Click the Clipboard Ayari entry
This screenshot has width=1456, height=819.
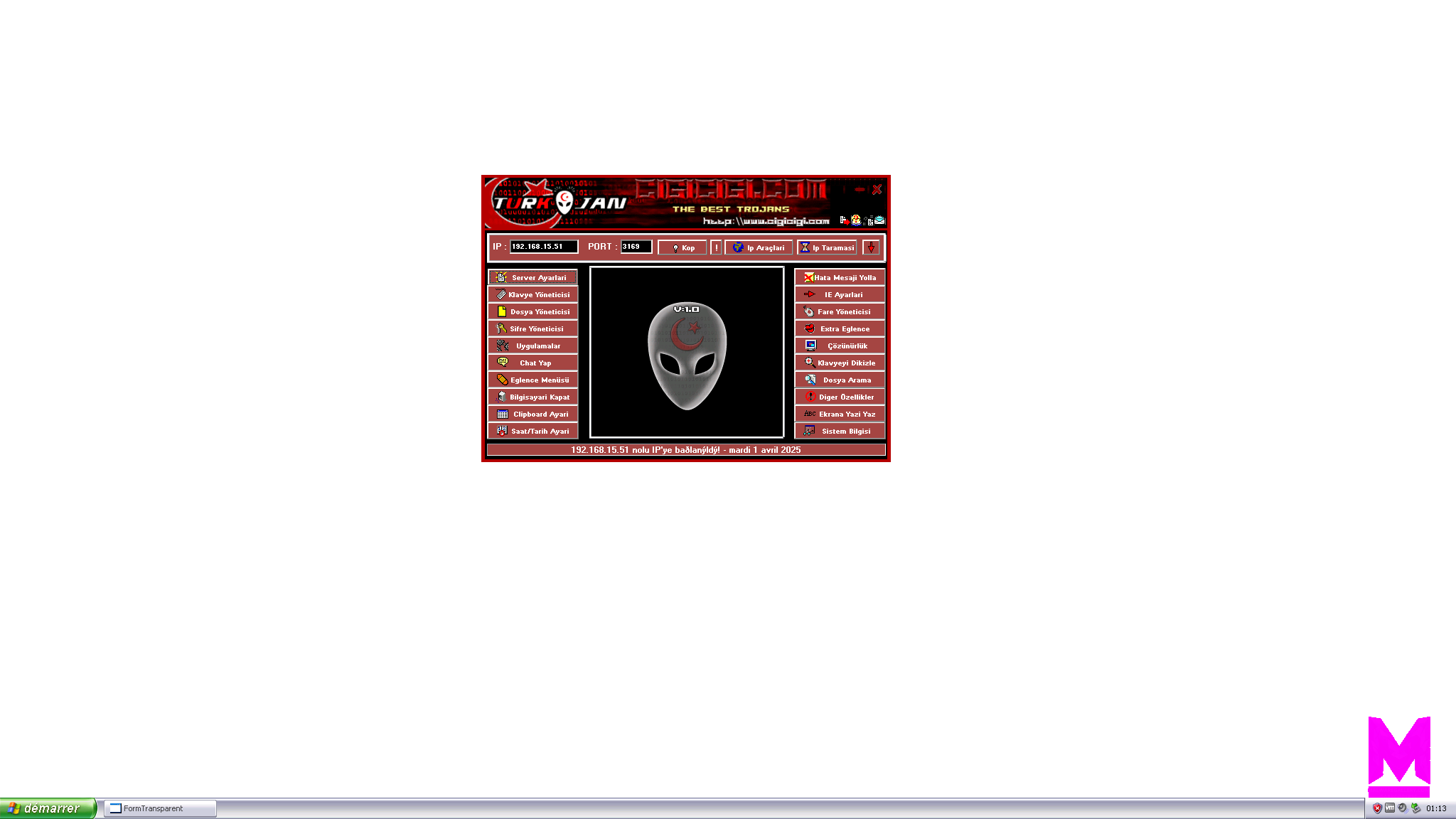532,414
